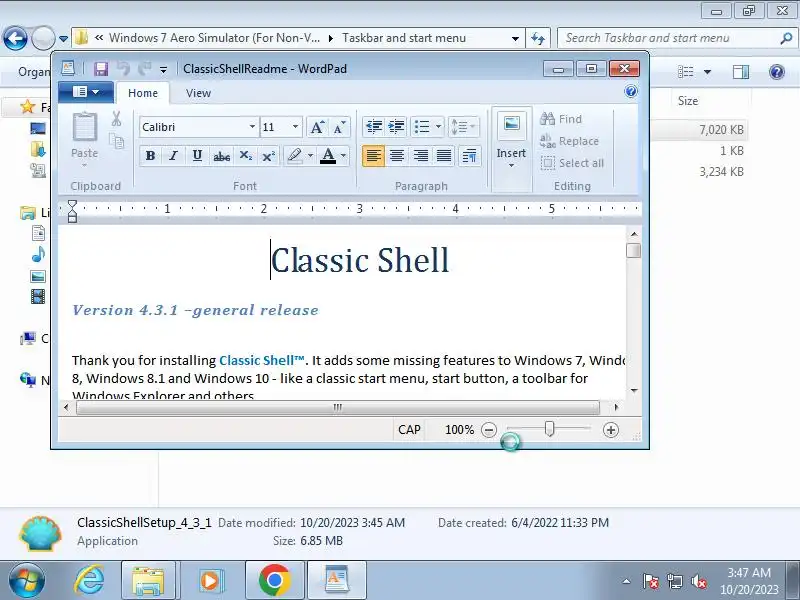The height and width of the screenshot is (600, 800).
Task: Open Google Chrome from the taskbar
Action: (274, 580)
